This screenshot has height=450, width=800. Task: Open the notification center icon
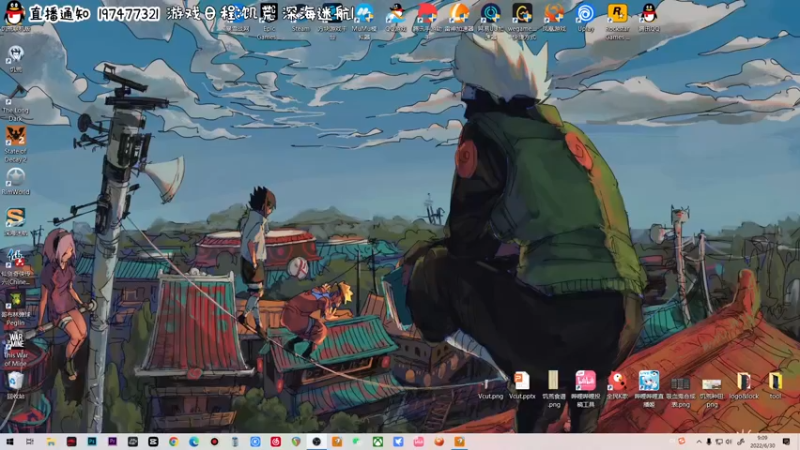pyautogui.click(x=786, y=442)
